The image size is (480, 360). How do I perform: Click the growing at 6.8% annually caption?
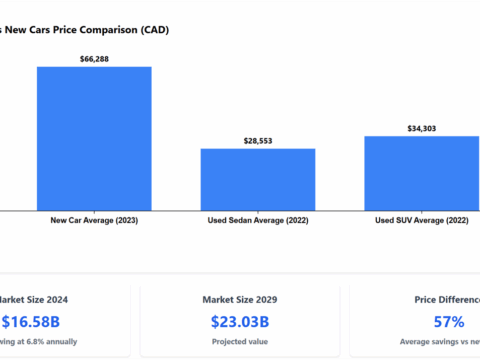pyautogui.click(x=38, y=342)
